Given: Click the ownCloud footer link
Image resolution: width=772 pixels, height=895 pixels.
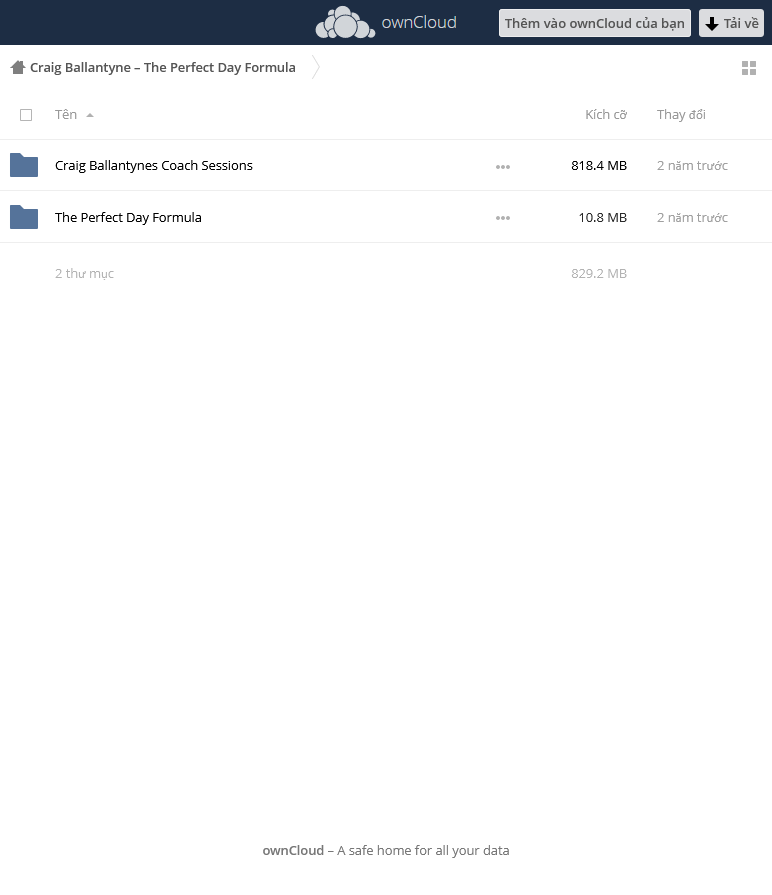Looking at the screenshot, I should (x=293, y=850).
